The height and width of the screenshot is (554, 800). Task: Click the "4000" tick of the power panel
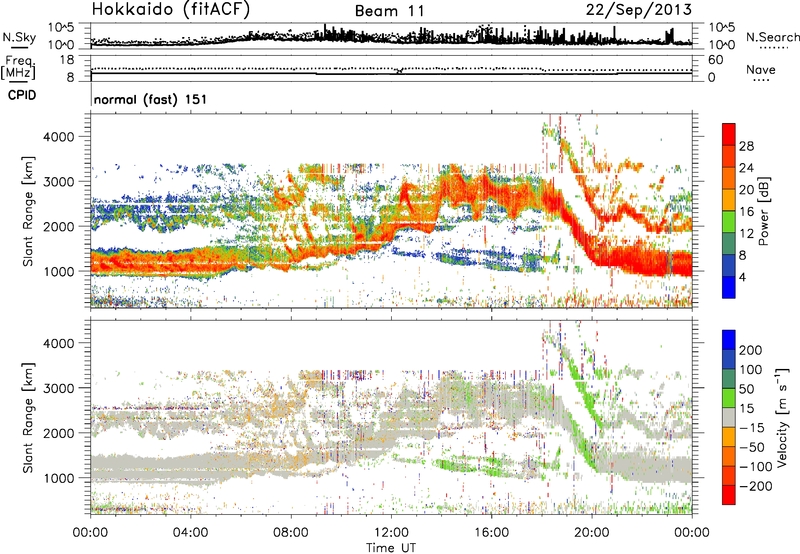tap(59, 137)
